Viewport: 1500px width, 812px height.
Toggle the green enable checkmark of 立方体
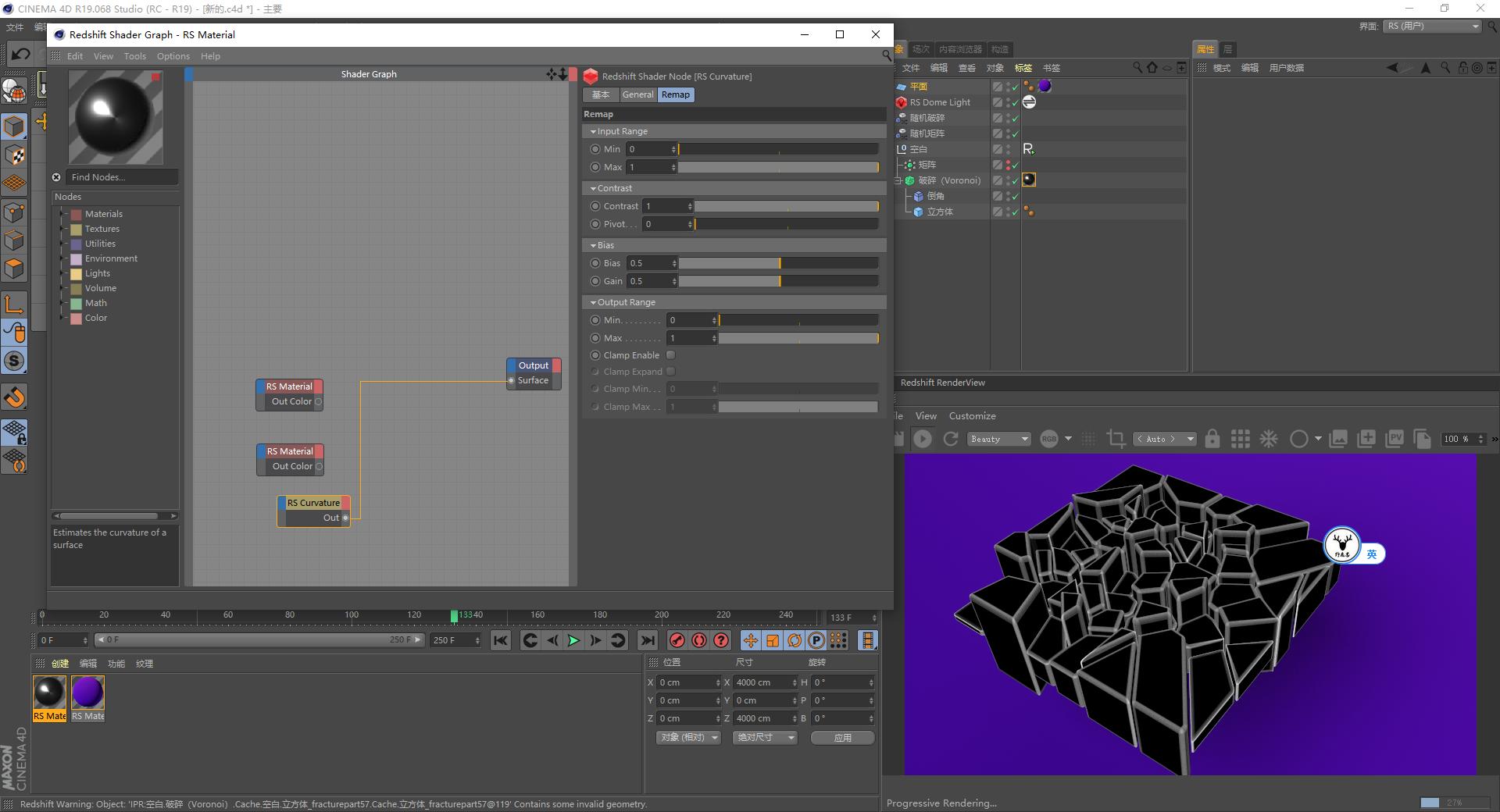[x=1015, y=212]
